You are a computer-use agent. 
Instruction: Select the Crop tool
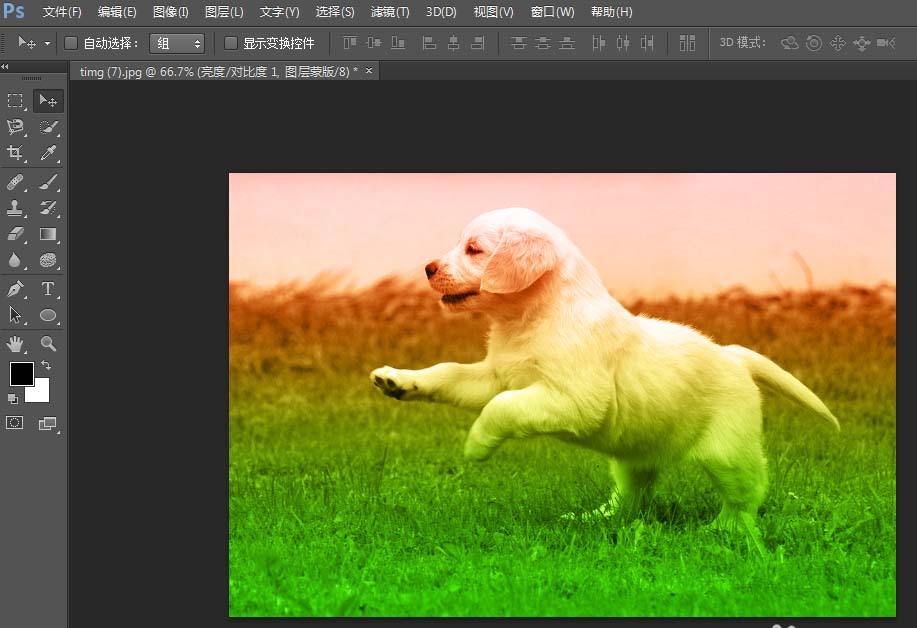click(15, 153)
